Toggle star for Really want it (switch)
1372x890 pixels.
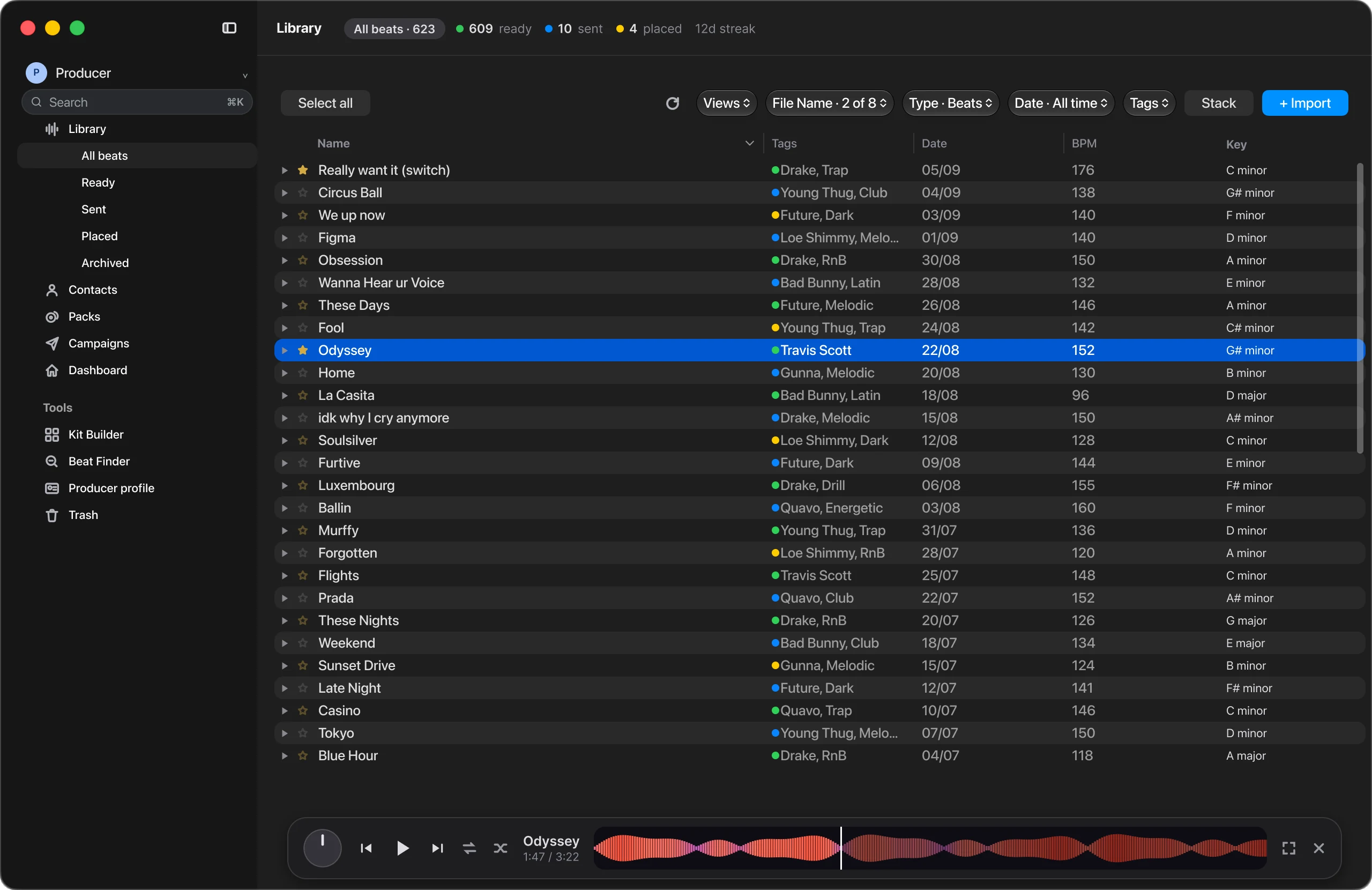(x=303, y=170)
